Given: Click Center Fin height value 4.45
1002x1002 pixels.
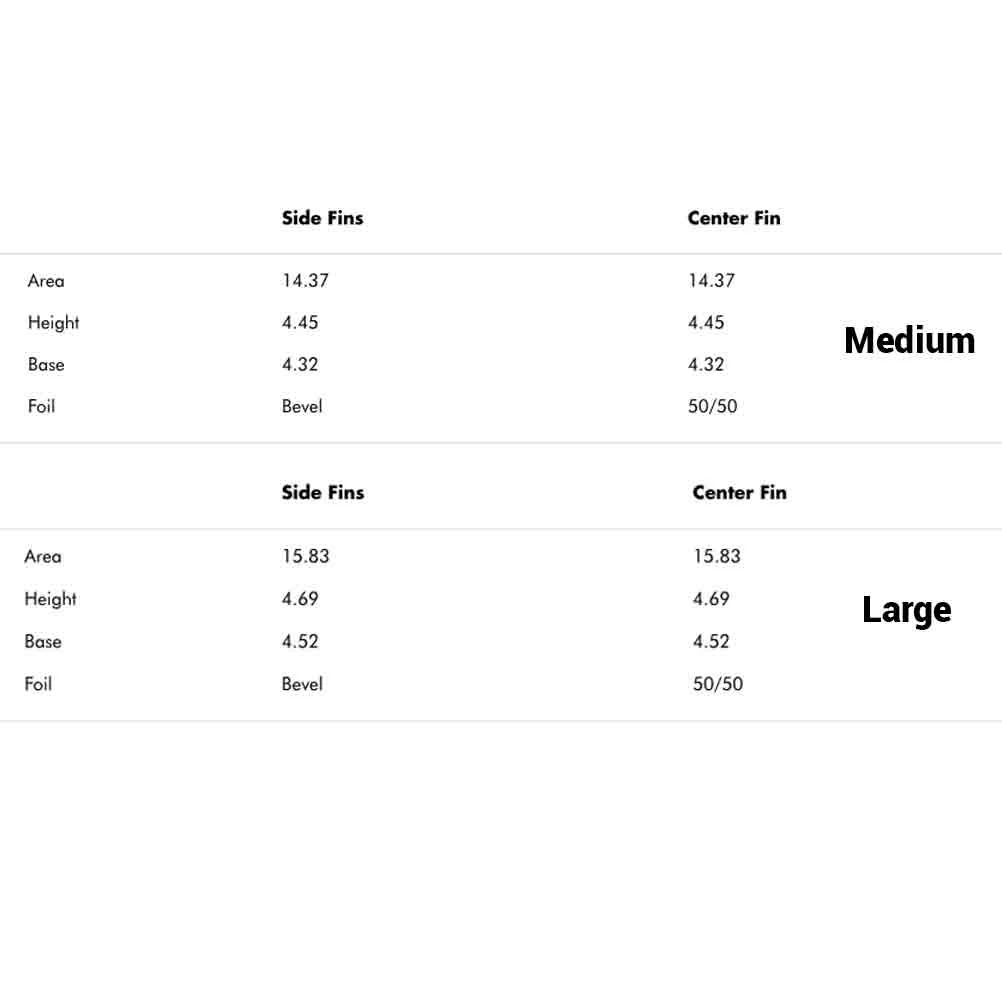Looking at the screenshot, I should click(x=706, y=323).
